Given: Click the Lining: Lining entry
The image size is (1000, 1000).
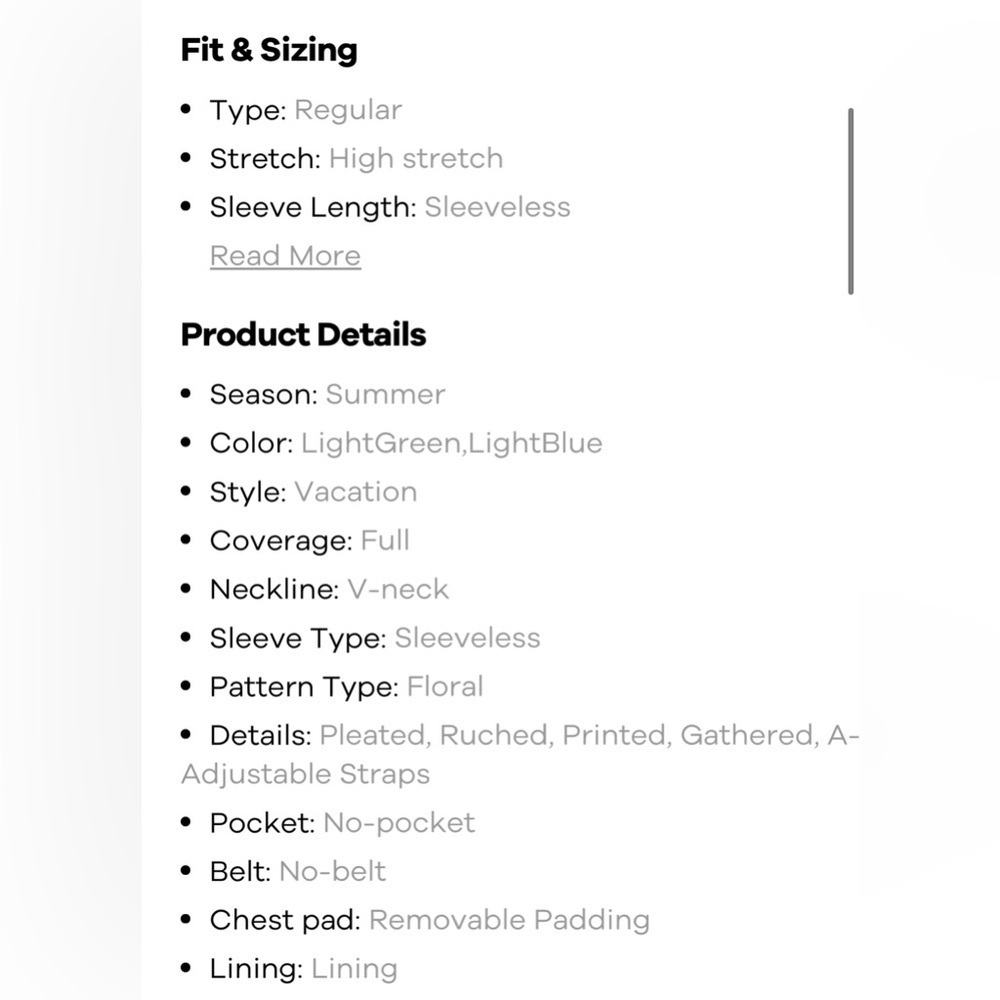Looking at the screenshot, I should click(304, 968).
